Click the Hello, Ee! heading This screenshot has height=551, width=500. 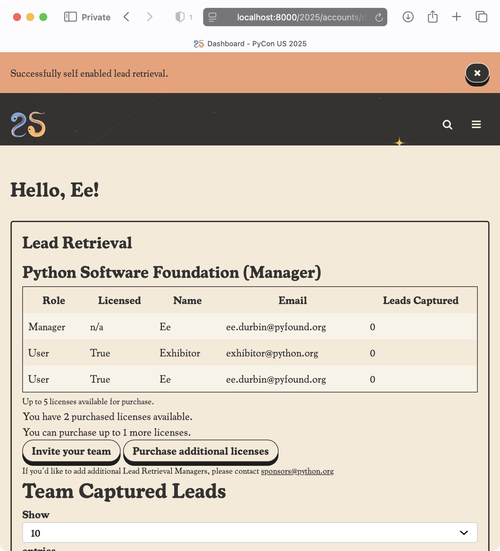point(54,190)
